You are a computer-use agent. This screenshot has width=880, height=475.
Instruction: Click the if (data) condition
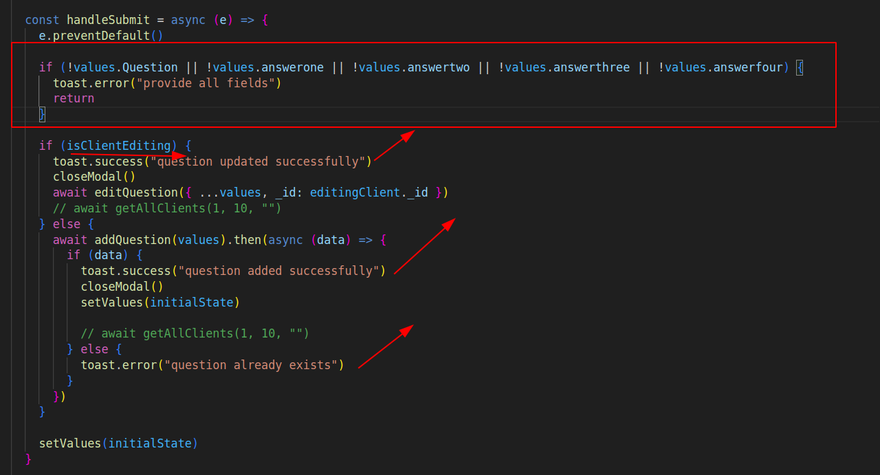pos(95,255)
